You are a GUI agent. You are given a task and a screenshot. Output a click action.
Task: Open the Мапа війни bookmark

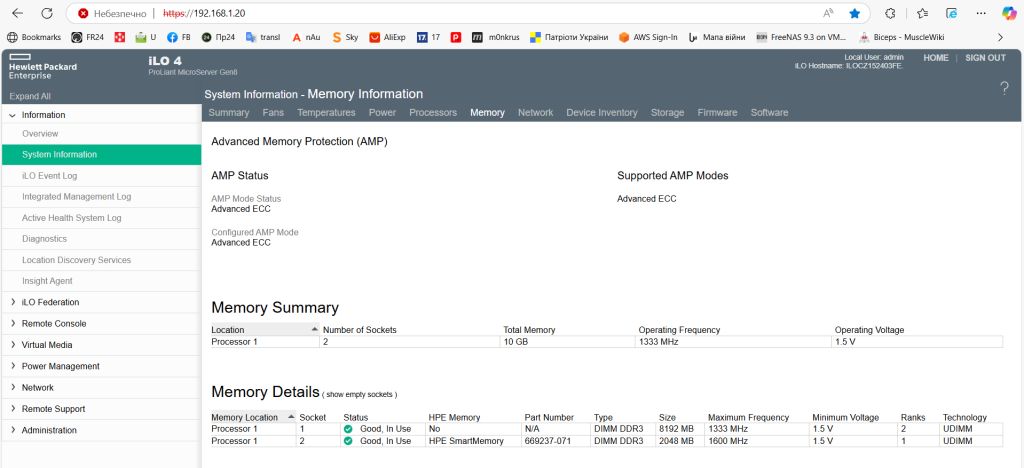[717, 37]
